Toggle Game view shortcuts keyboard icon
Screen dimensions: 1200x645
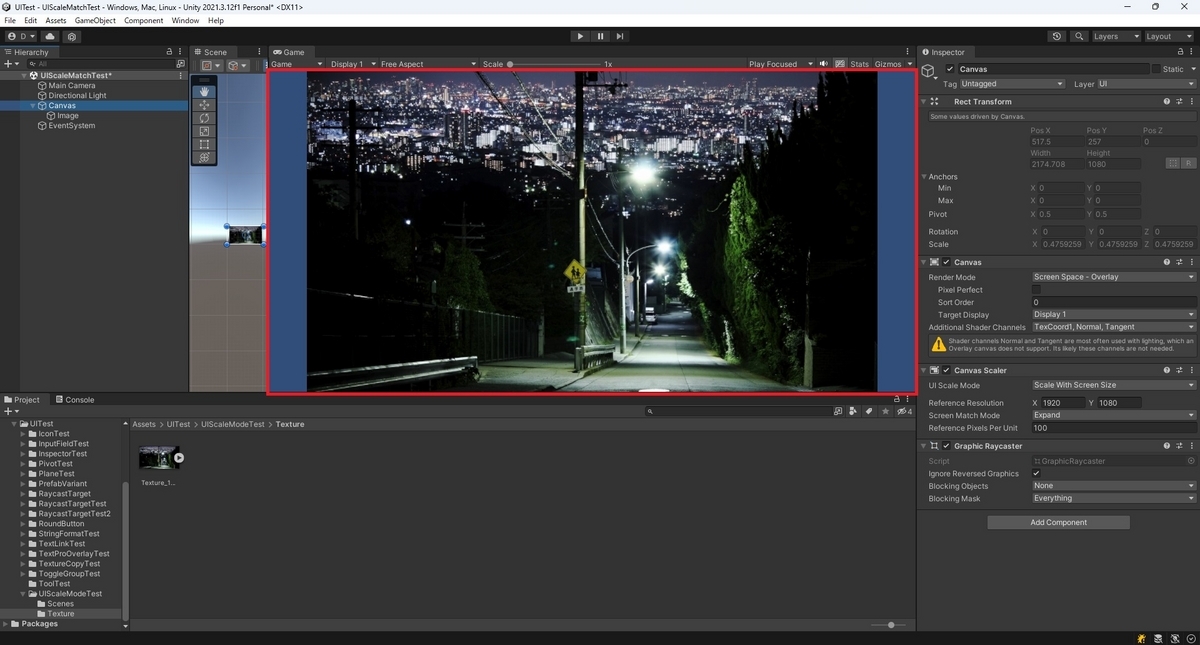840,64
